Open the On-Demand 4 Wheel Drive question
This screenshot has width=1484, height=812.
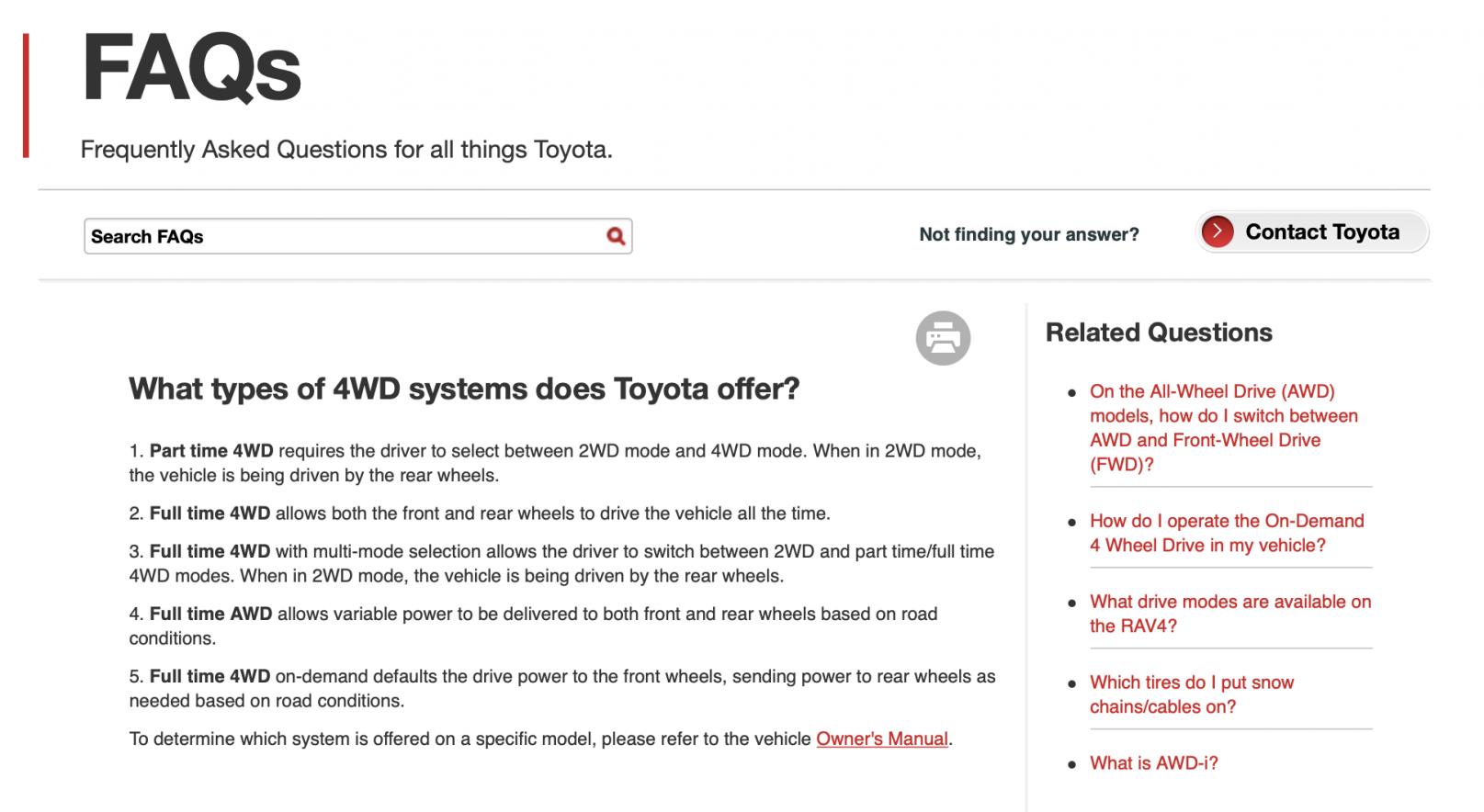tap(1227, 533)
